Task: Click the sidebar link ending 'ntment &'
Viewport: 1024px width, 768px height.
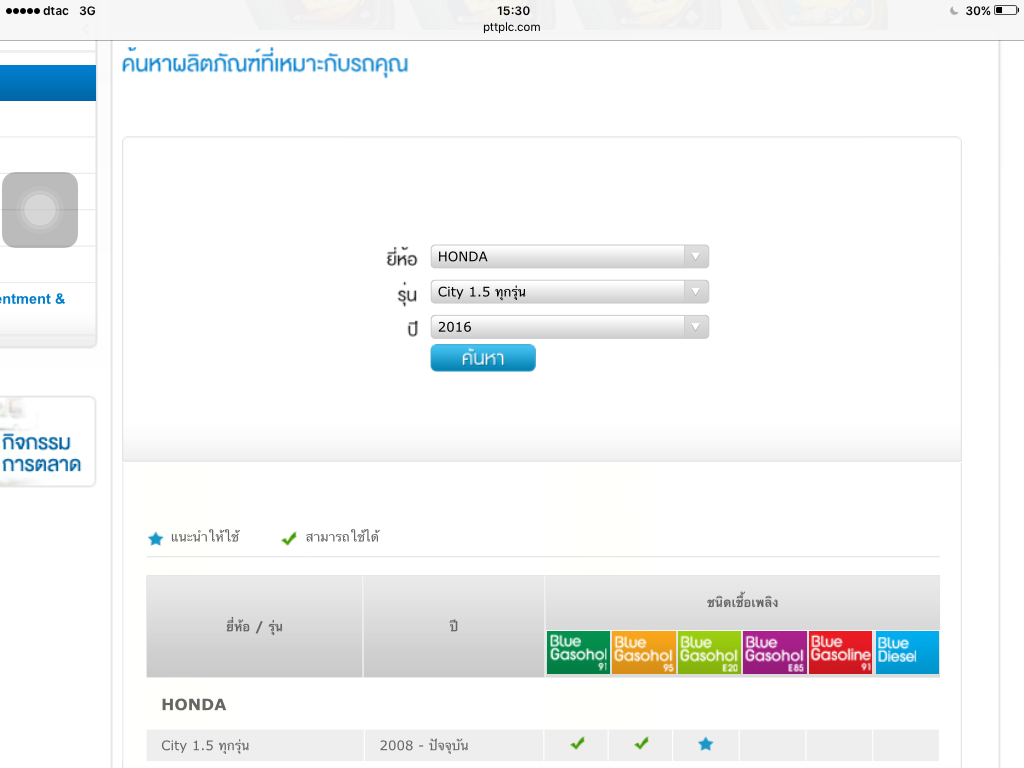Action: click(33, 299)
